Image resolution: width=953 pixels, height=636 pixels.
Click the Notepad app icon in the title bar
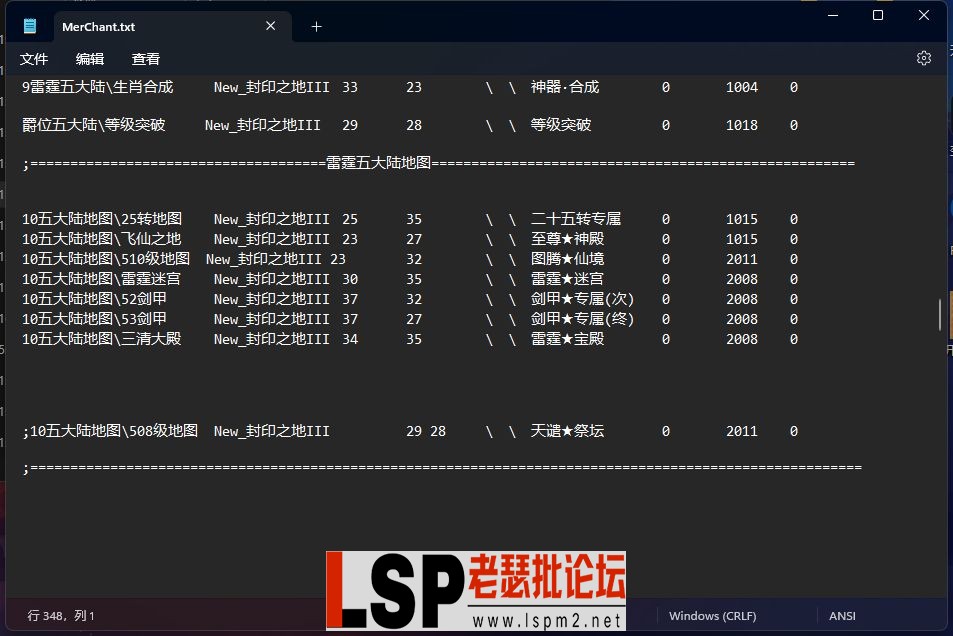[x=29, y=25]
